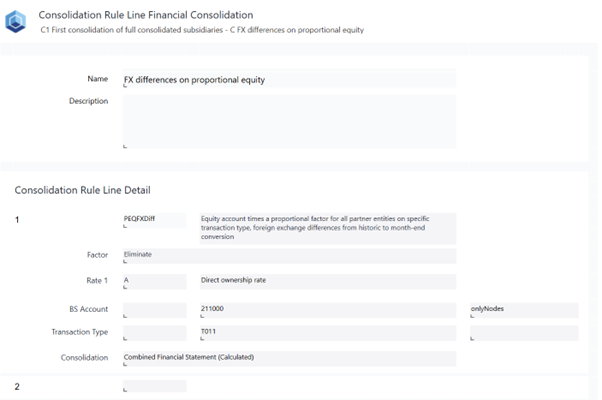Image resolution: width=602 pixels, height=400 pixels.
Task: Click the empty field on rule line 2
Action: click(154, 386)
